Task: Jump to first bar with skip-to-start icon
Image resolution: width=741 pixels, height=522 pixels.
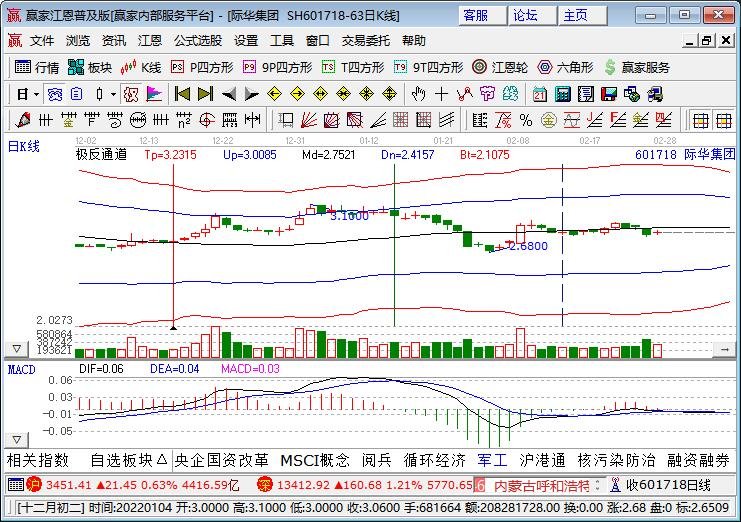Action: [182, 94]
